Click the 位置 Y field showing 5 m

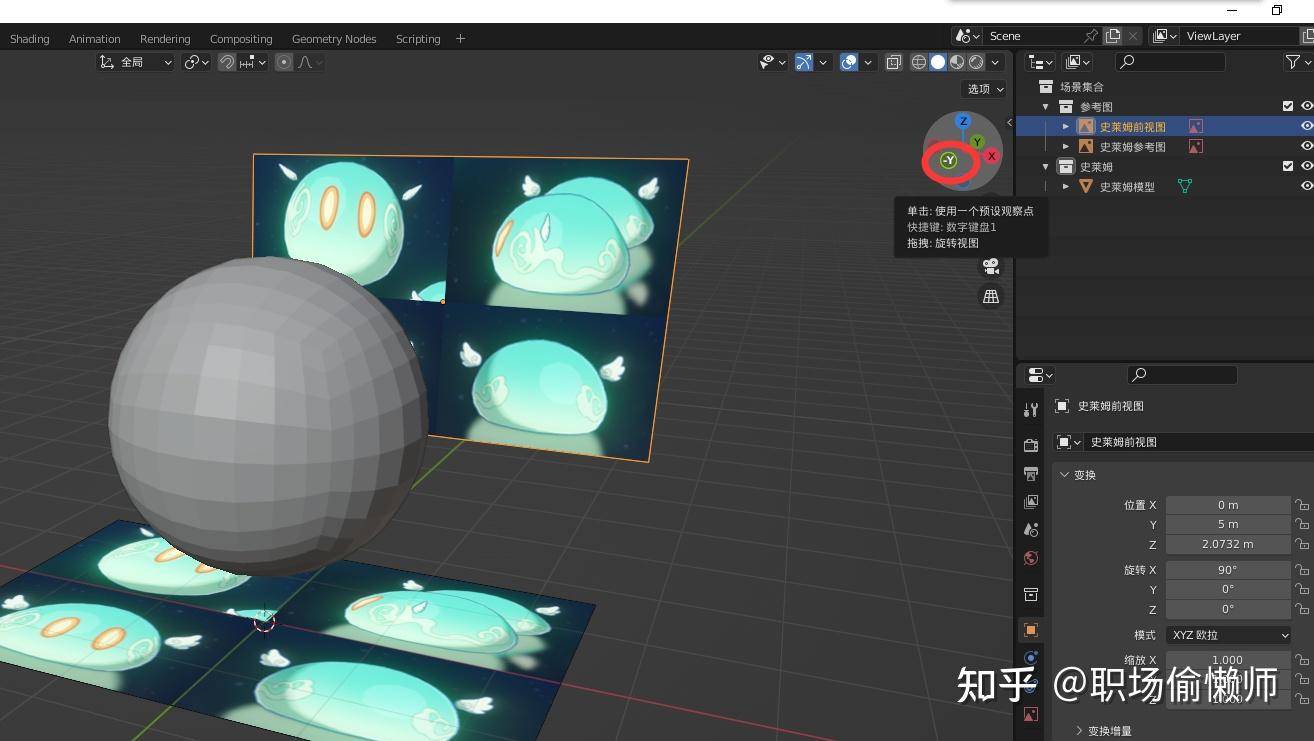pos(1228,525)
